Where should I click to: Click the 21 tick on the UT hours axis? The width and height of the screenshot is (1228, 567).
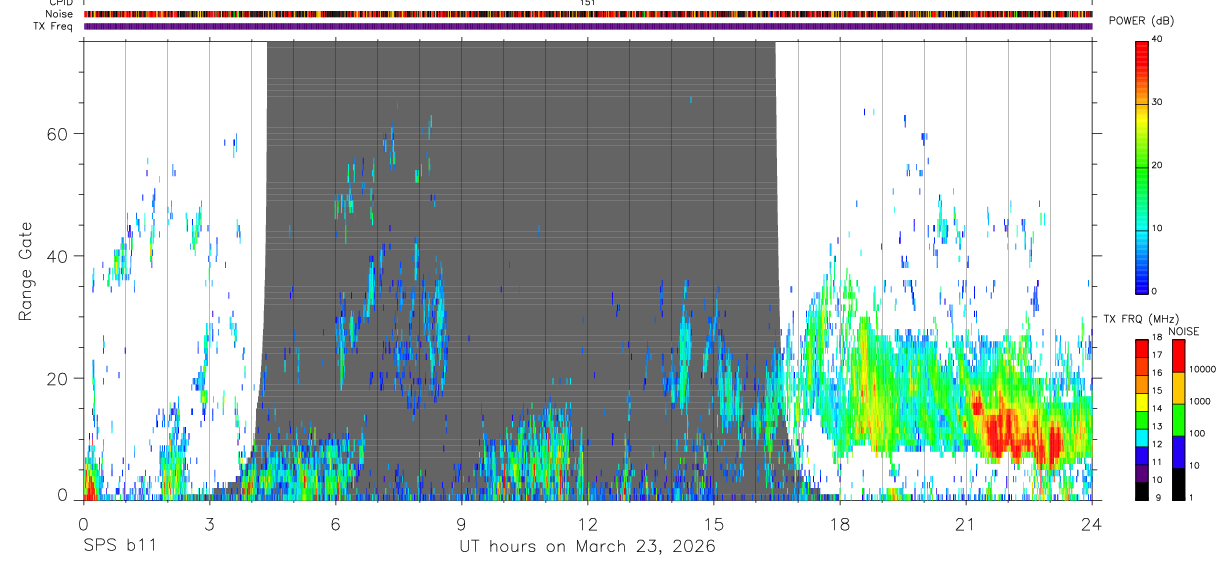click(x=965, y=523)
